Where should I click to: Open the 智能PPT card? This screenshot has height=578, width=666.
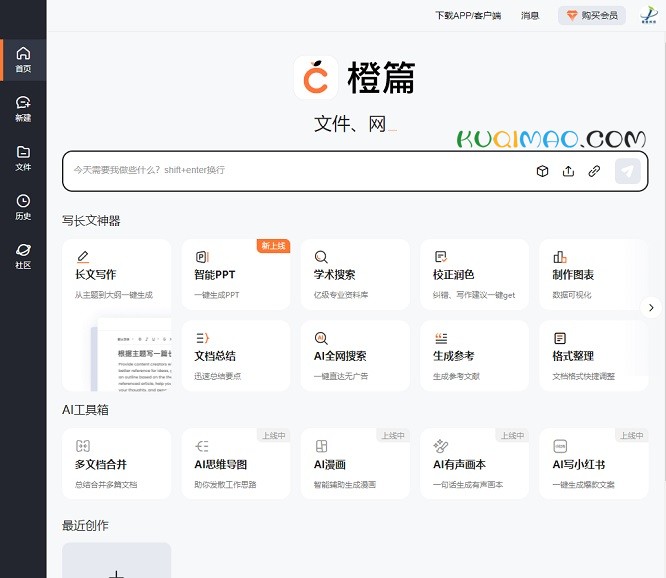[236, 274]
